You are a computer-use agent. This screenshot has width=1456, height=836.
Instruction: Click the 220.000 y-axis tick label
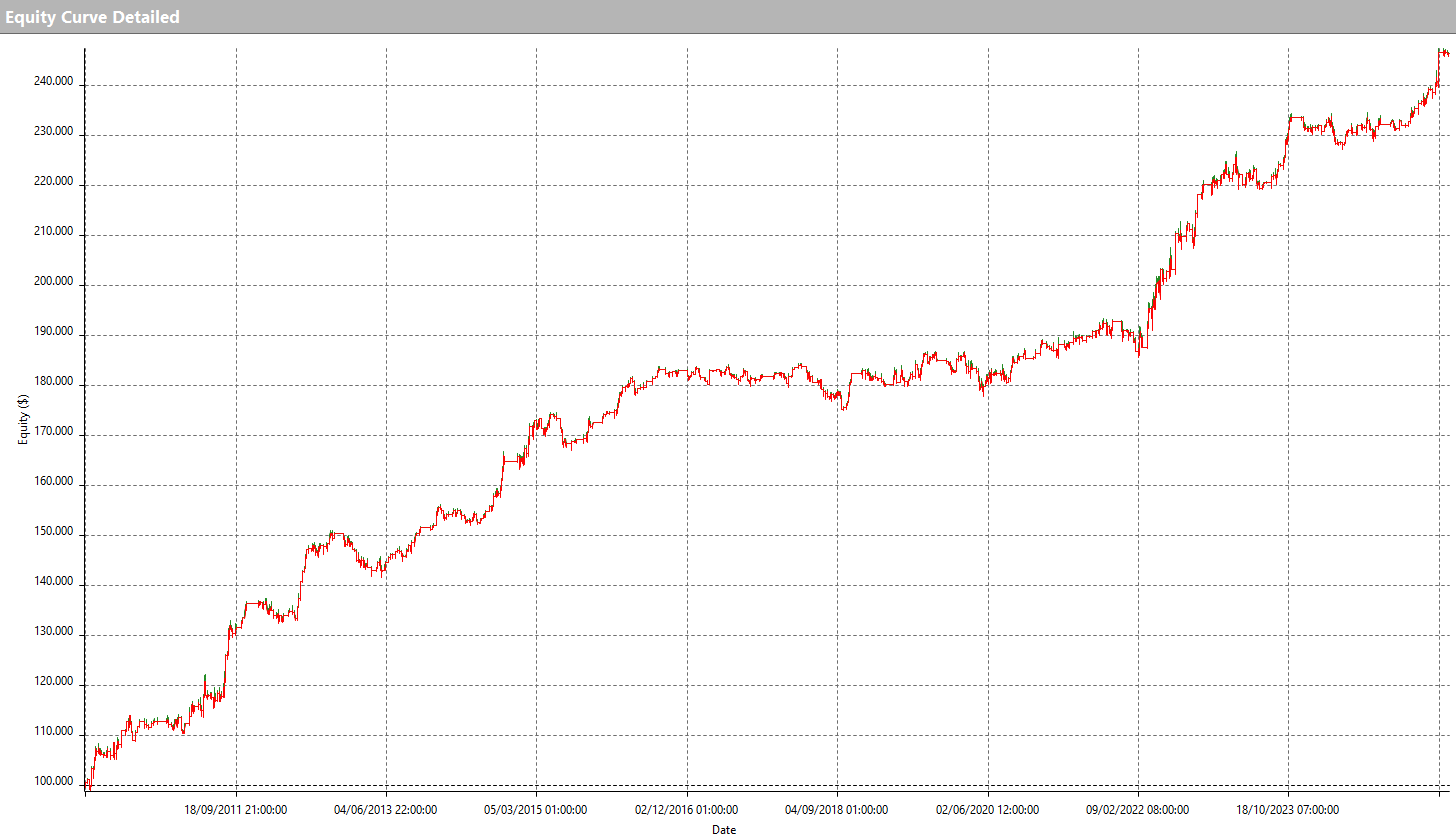pos(53,182)
